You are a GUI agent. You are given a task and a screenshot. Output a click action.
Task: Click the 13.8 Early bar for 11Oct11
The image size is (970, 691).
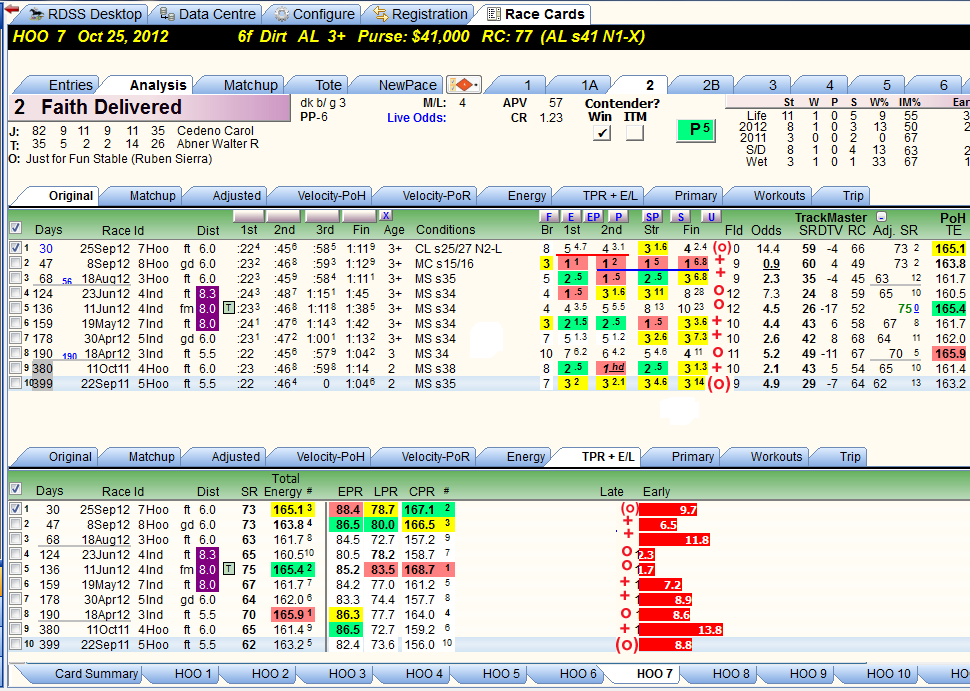coord(680,630)
